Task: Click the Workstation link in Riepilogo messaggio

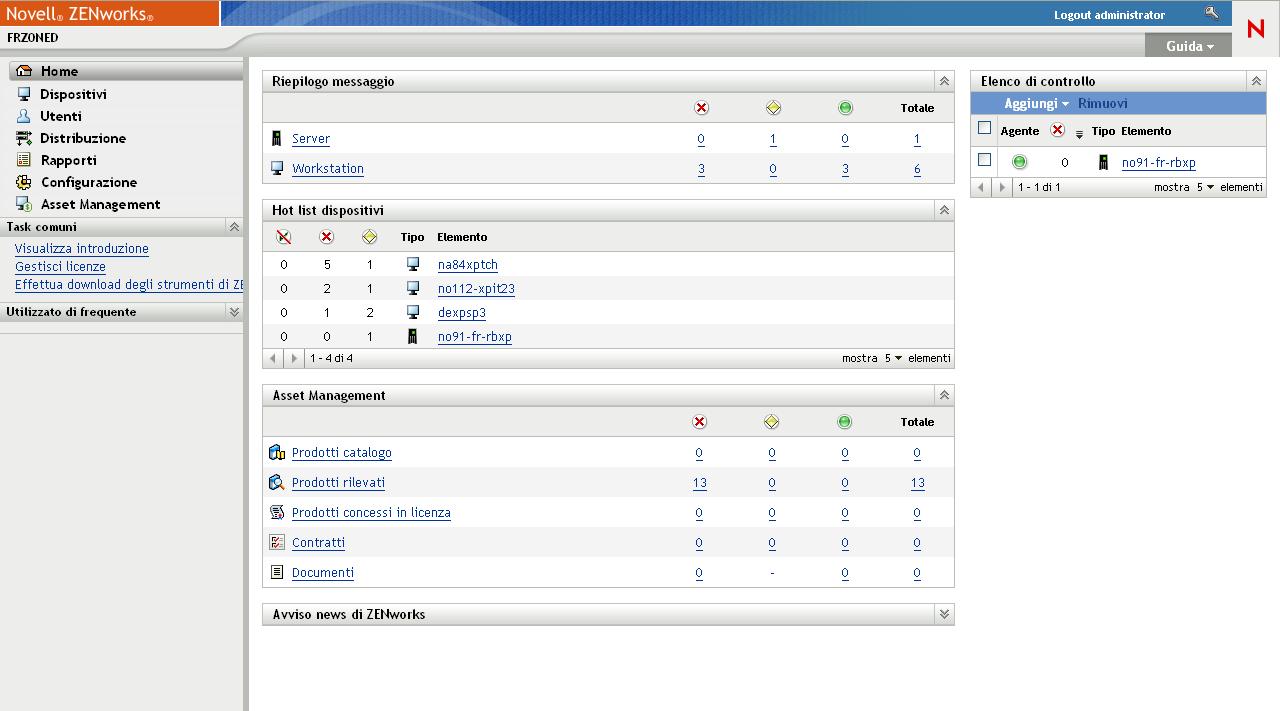Action: (x=327, y=168)
